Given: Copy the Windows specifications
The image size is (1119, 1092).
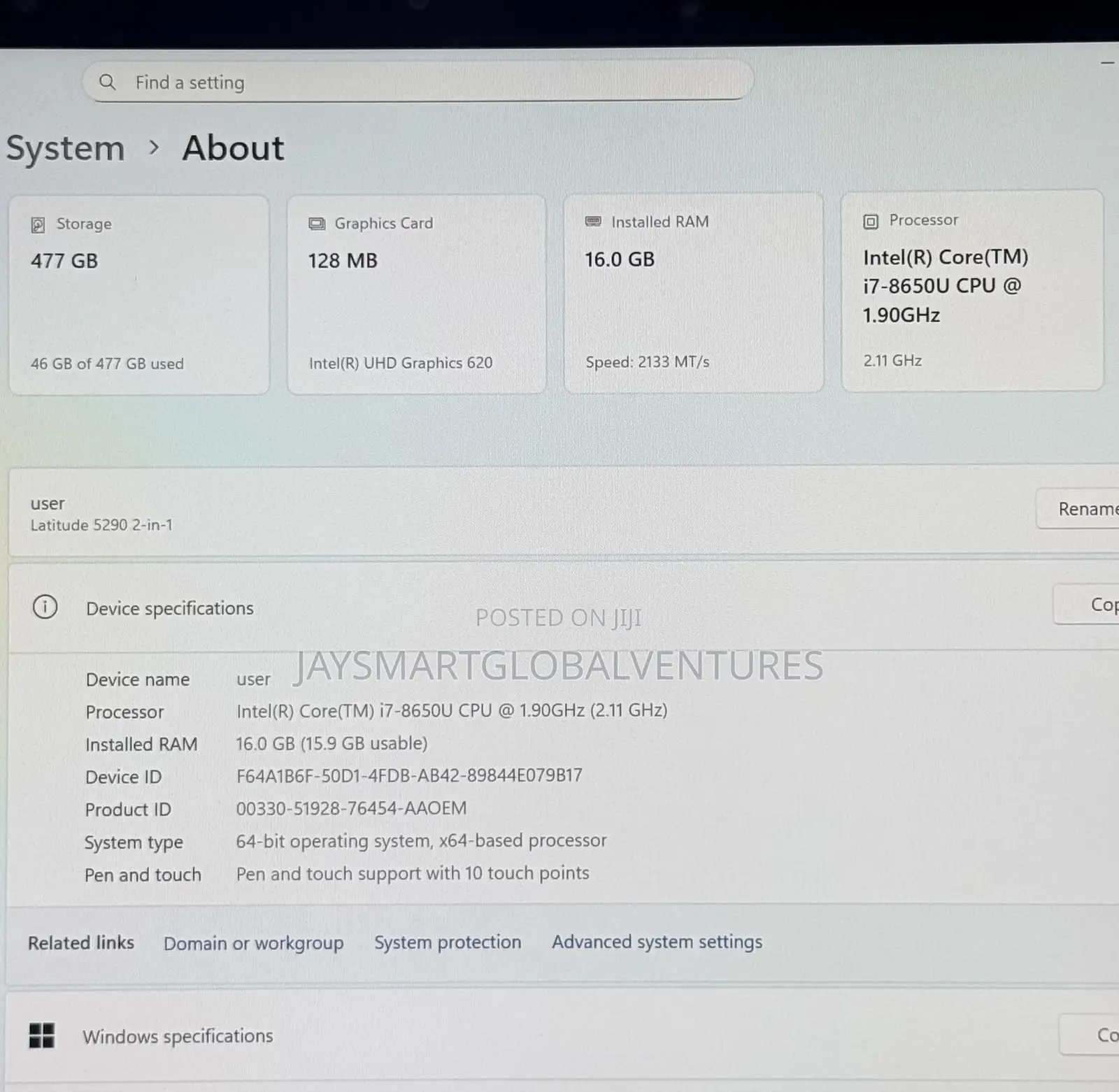Looking at the screenshot, I should pos(1089,1035).
